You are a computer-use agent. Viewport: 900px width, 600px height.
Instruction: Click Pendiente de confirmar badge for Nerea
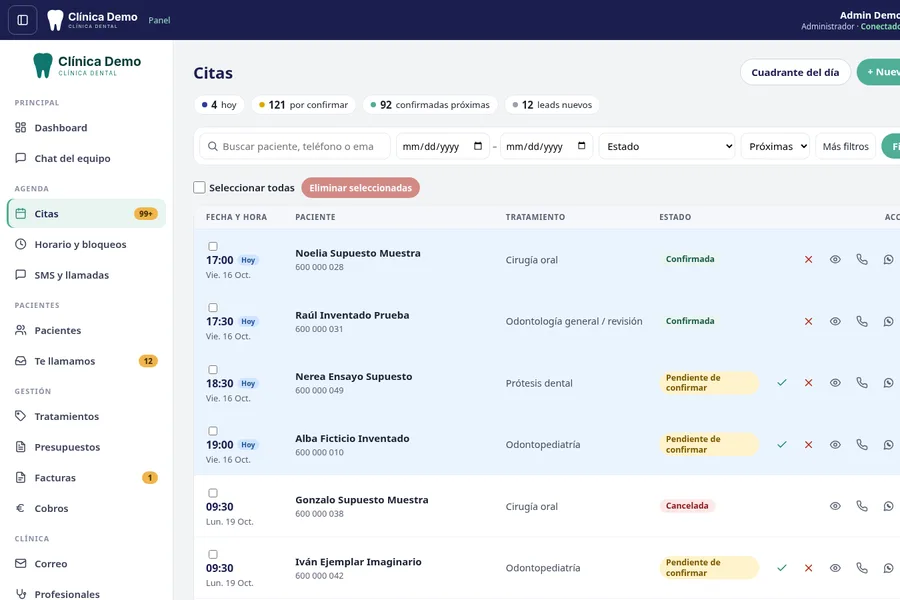point(709,383)
